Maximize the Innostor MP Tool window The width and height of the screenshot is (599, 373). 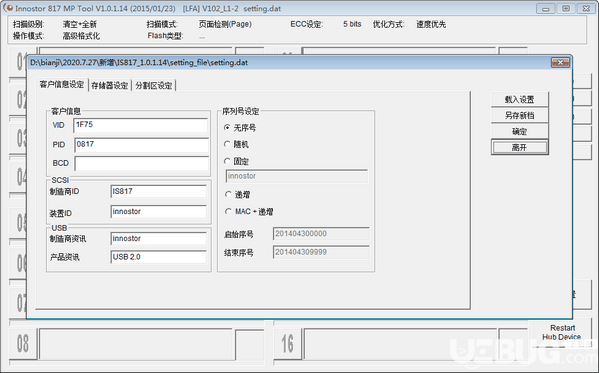click(566, 8)
